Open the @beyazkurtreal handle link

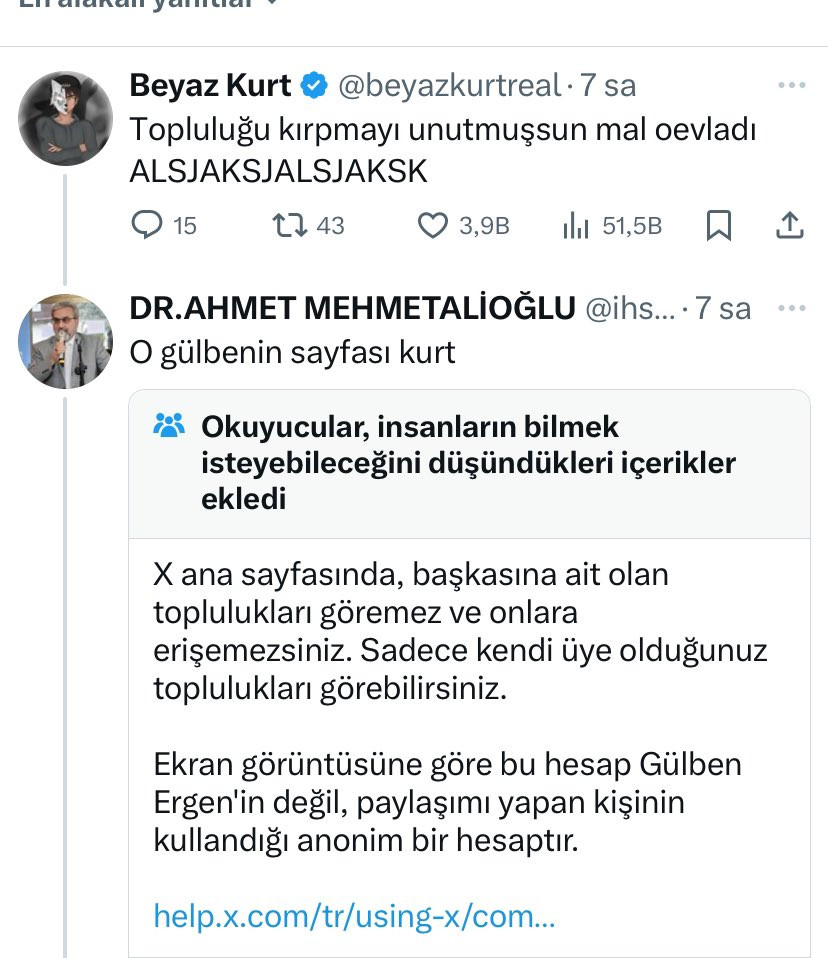coord(449,86)
